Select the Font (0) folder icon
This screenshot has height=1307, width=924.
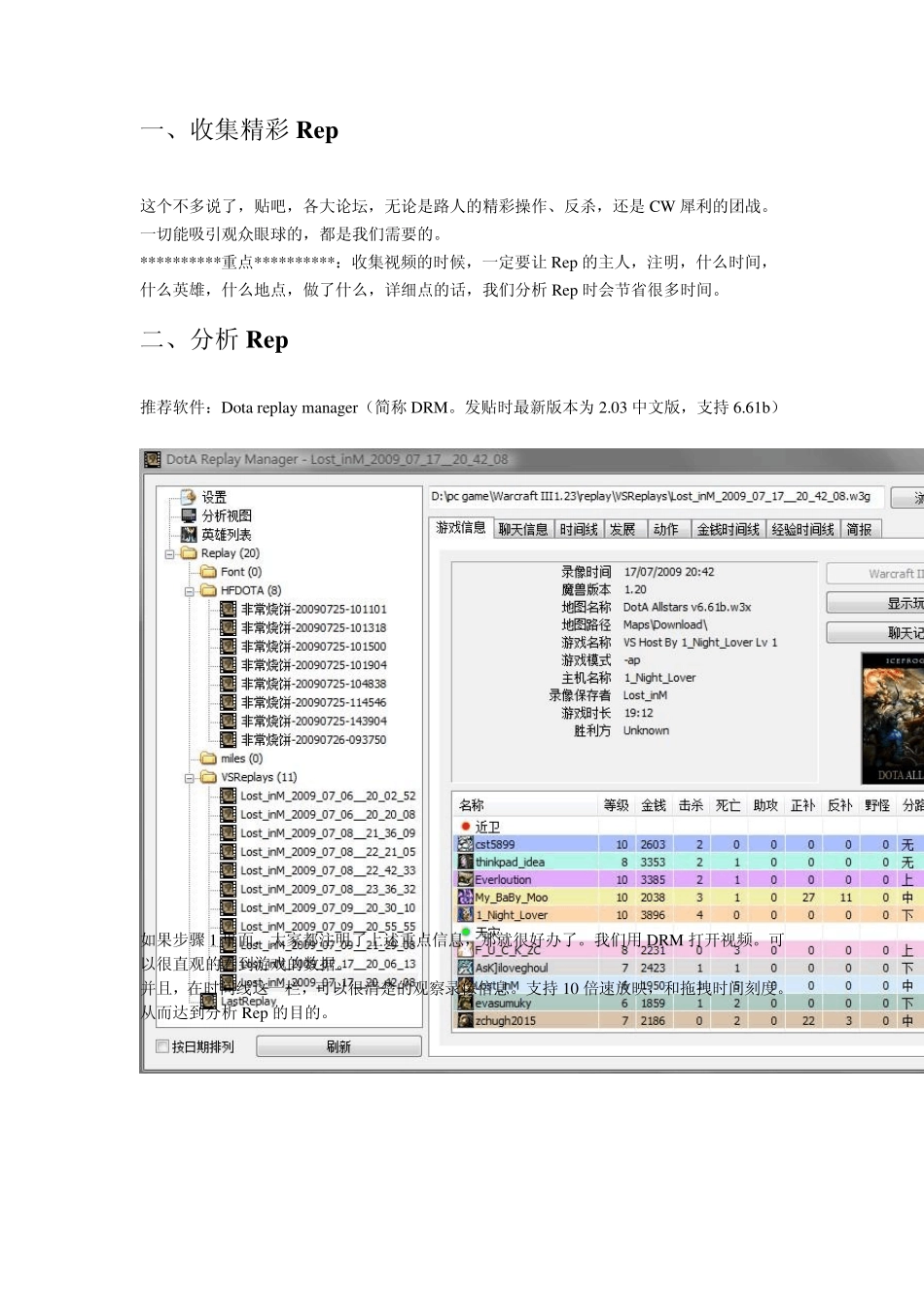208,572
